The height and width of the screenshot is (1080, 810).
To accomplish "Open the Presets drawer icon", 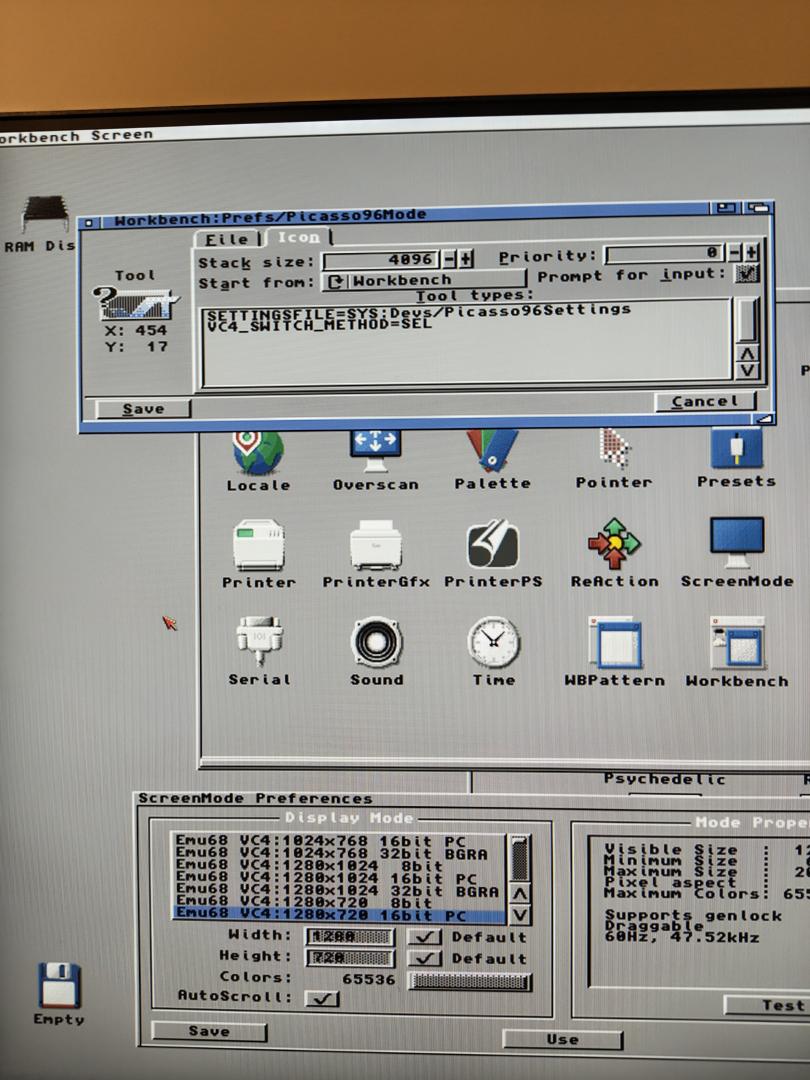I will click(736, 449).
